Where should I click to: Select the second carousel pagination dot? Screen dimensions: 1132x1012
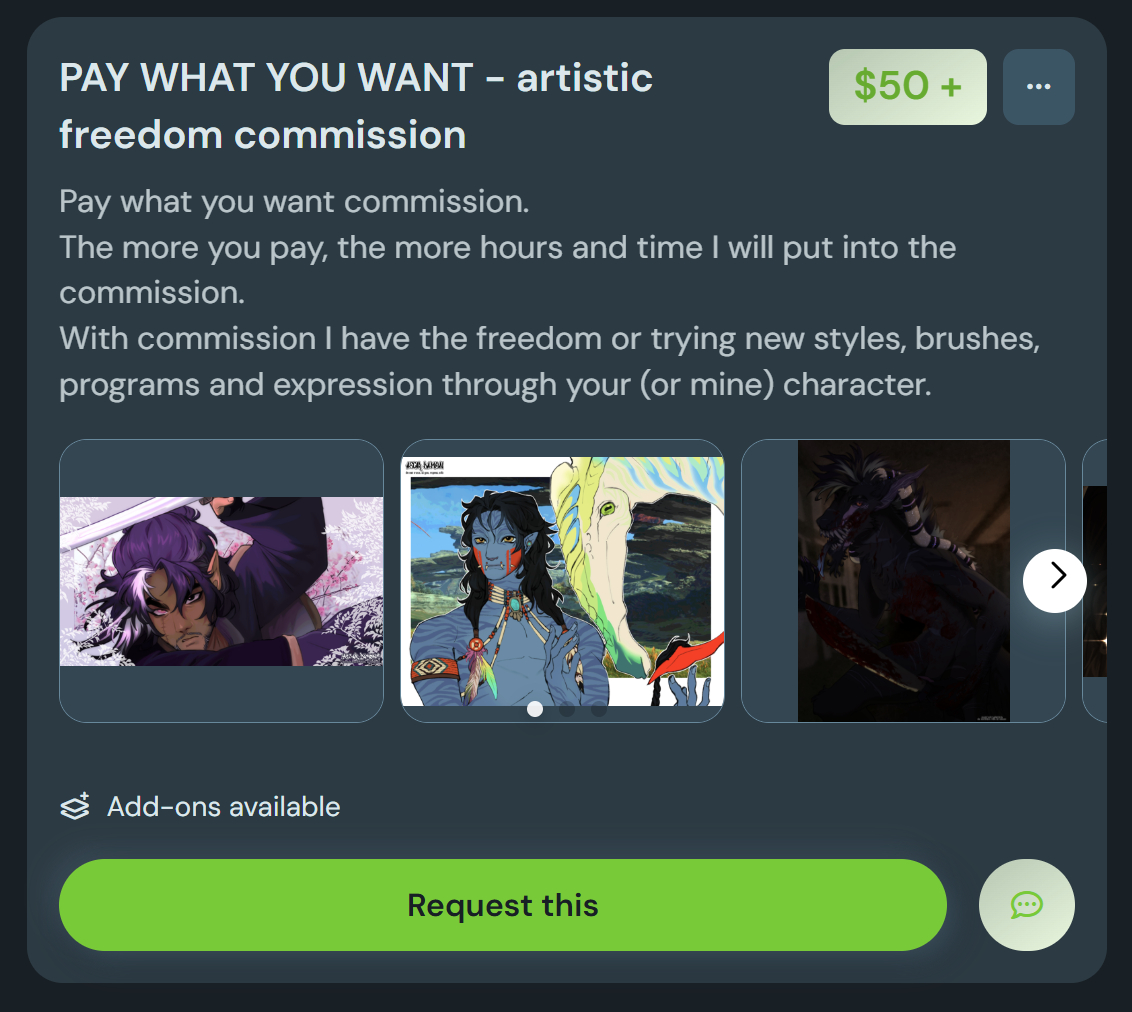567,709
